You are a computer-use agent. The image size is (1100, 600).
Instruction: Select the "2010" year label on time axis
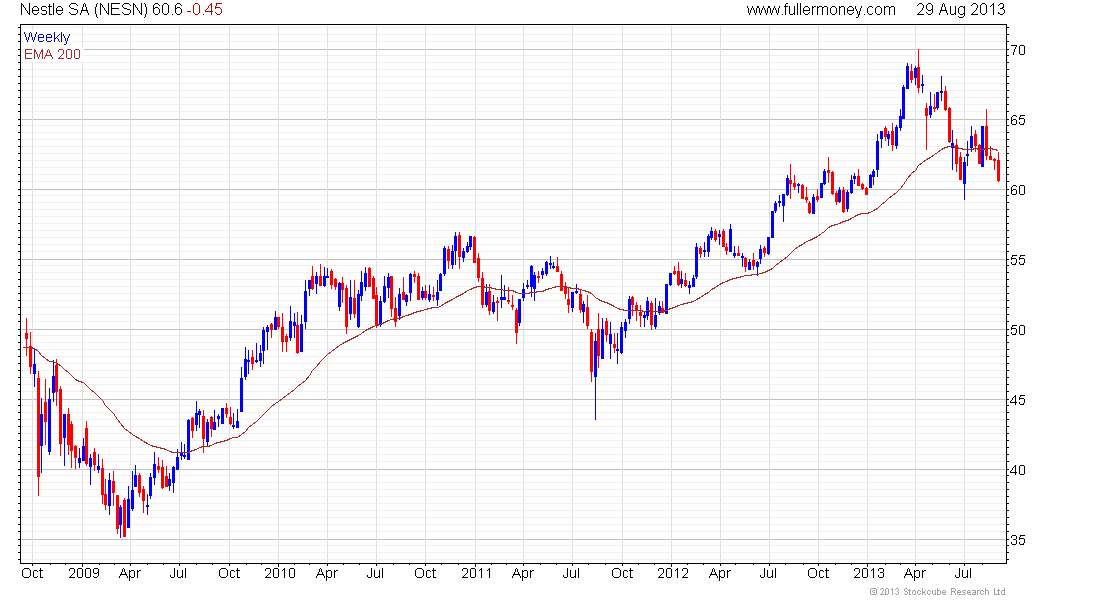coord(280,573)
